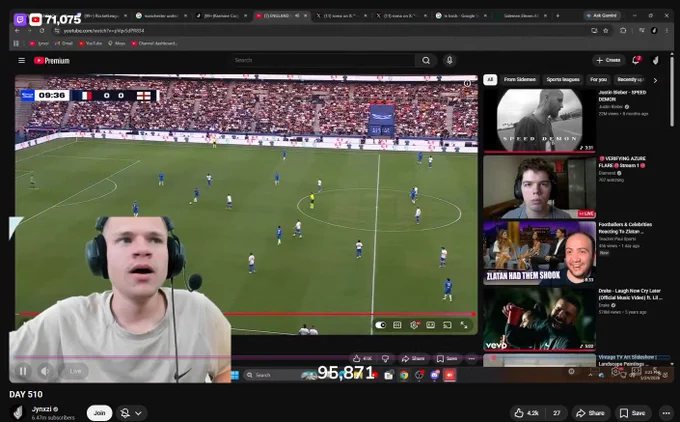Switch to the Sidemen browser tab
The image size is (680, 422).
pos(522,16)
